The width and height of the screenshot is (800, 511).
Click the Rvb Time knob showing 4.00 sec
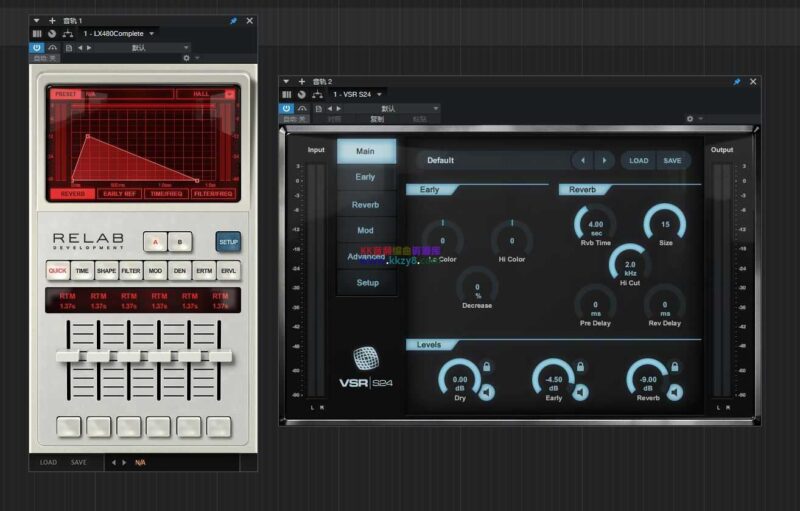click(595, 224)
